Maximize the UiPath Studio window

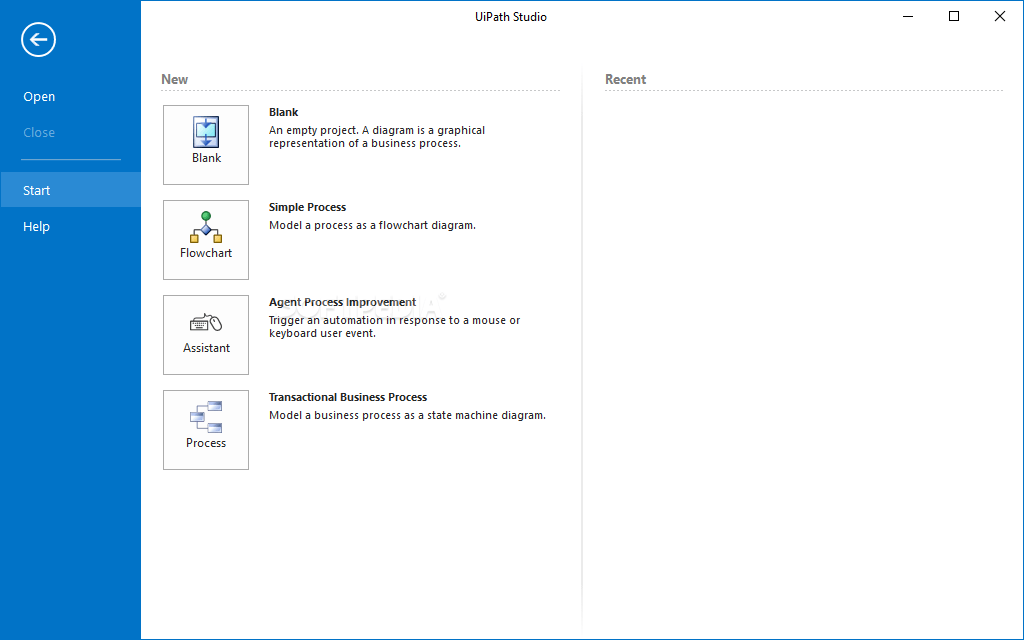[x=953, y=16]
